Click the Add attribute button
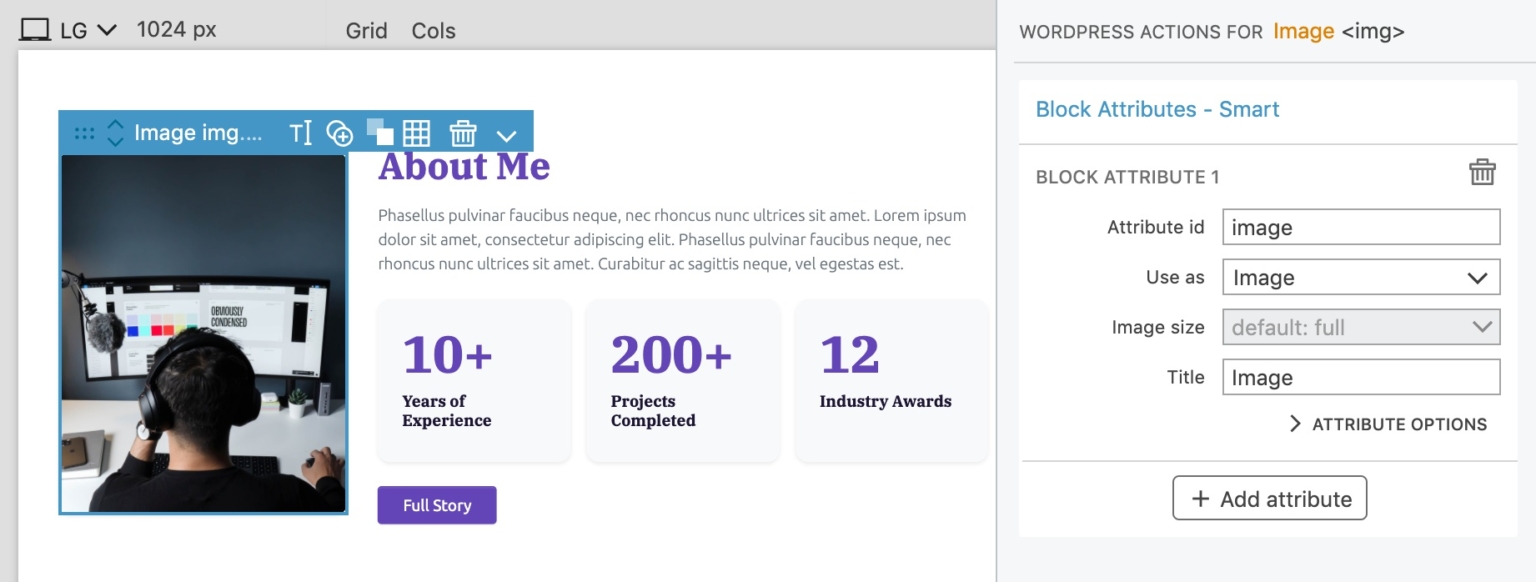This screenshot has height=582, width=1536. [1270, 498]
